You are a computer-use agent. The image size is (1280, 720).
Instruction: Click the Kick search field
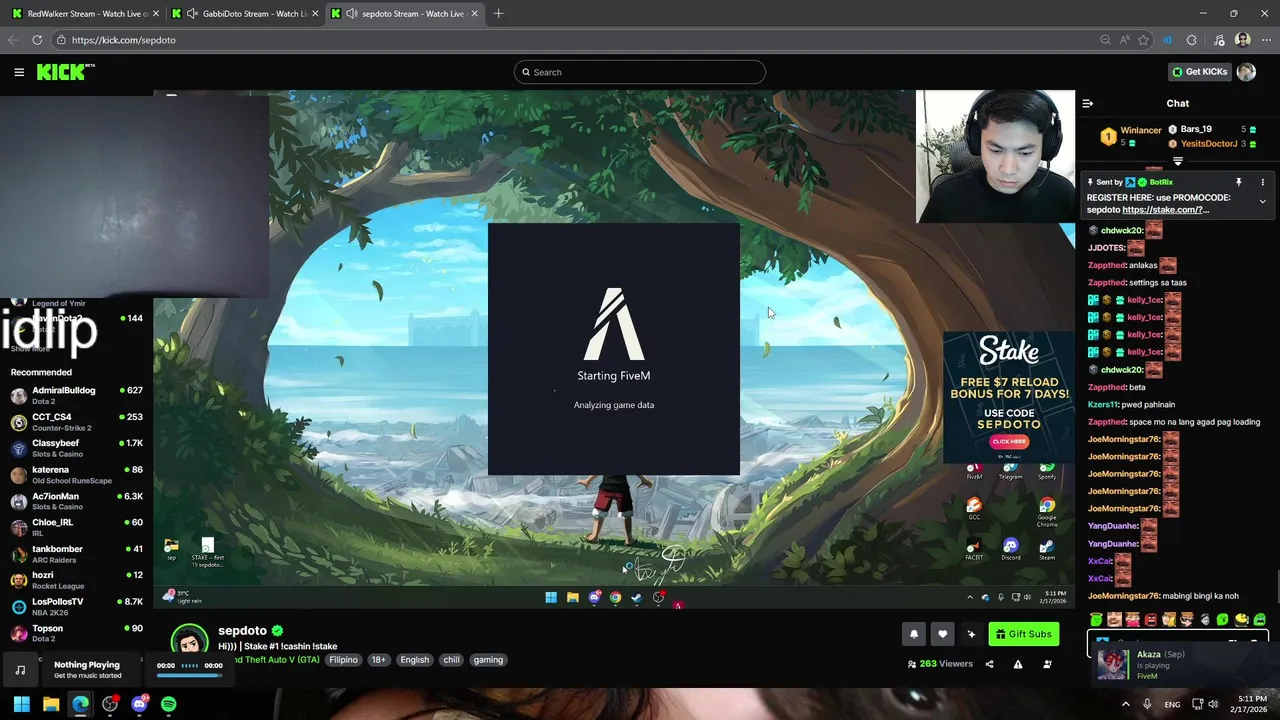point(640,72)
